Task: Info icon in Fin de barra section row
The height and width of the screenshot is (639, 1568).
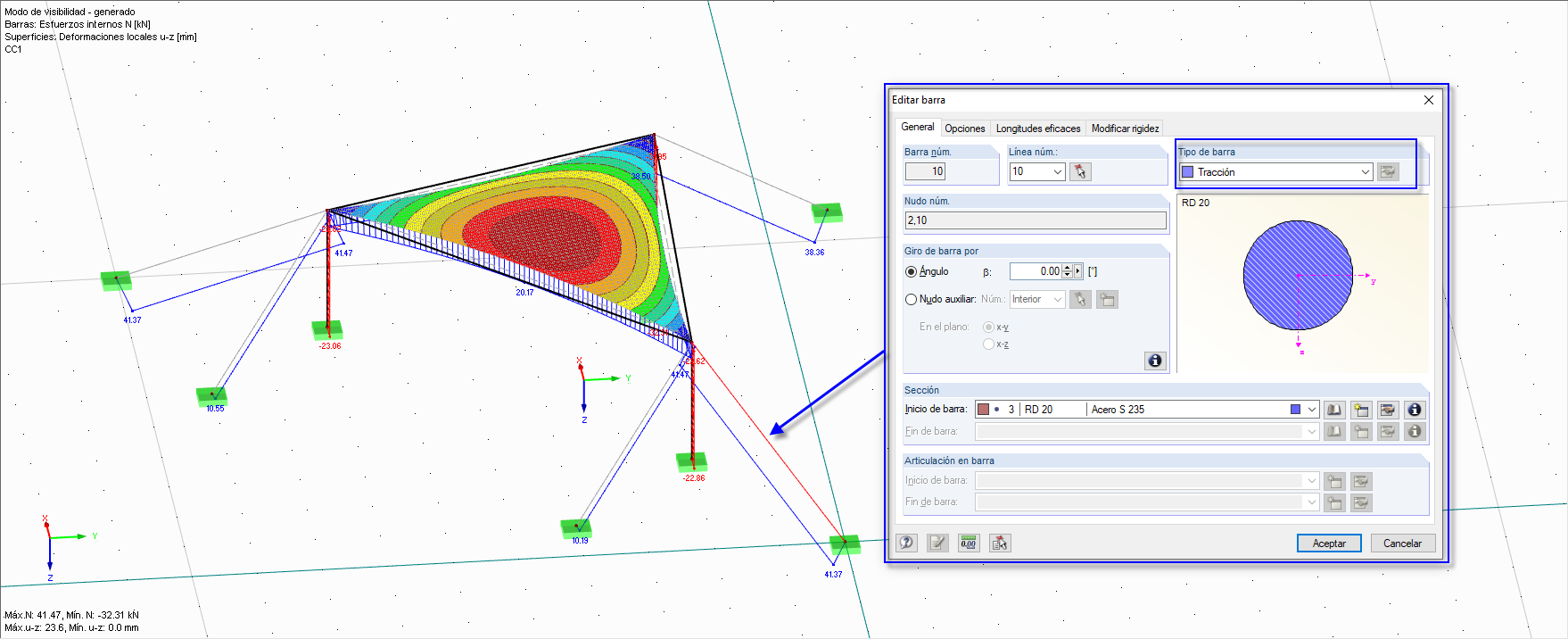Action: (1415, 431)
